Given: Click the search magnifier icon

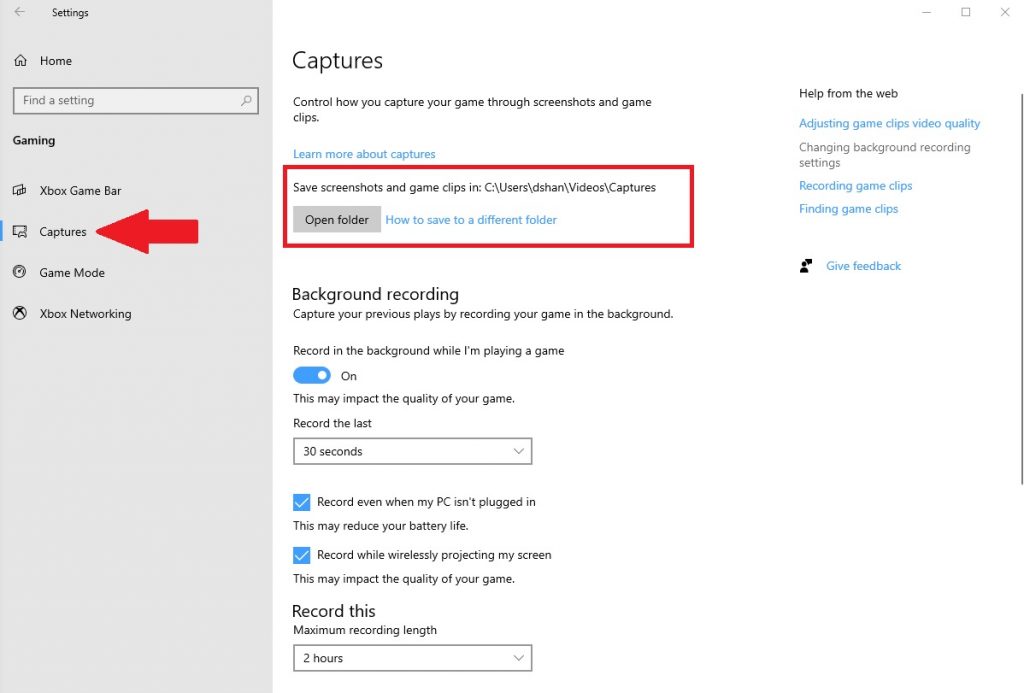Looking at the screenshot, I should (x=246, y=101).
